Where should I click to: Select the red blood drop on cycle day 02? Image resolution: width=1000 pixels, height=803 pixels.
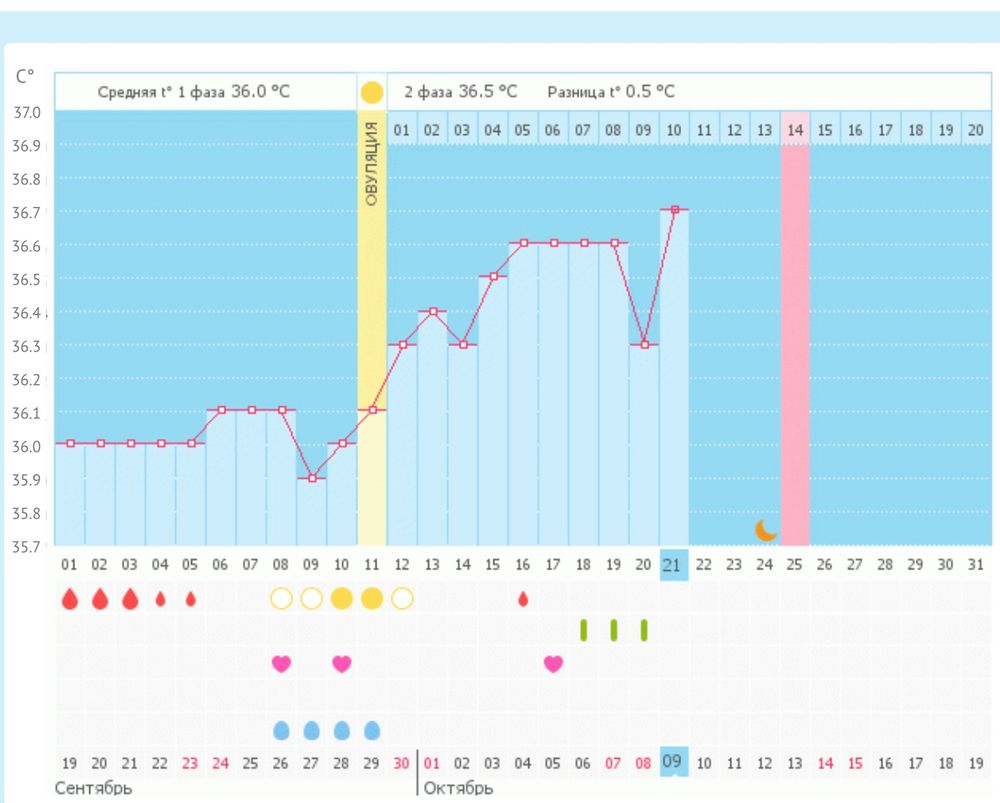click(99, 599)
